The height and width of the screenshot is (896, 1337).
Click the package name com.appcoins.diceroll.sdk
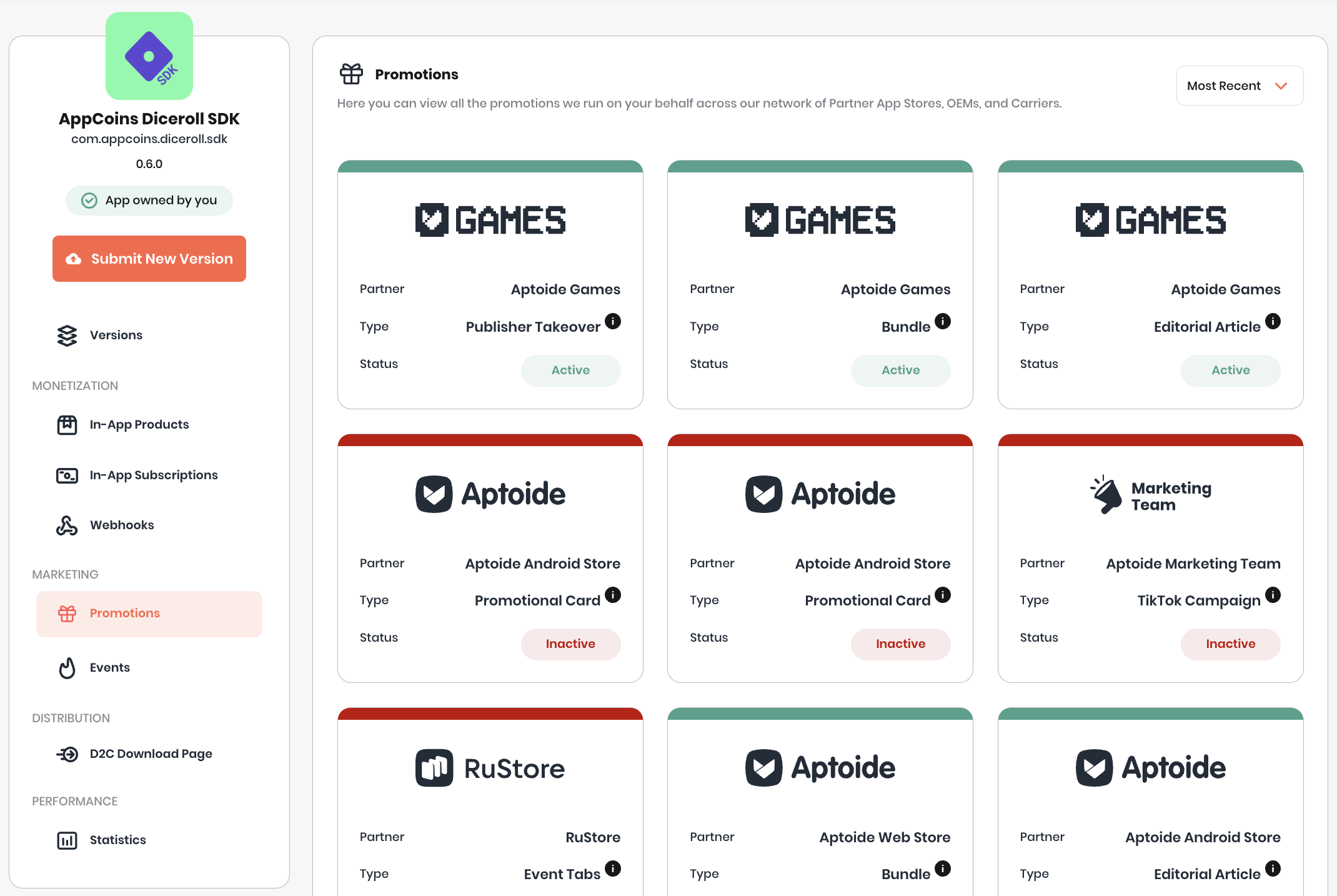[149, 139]
